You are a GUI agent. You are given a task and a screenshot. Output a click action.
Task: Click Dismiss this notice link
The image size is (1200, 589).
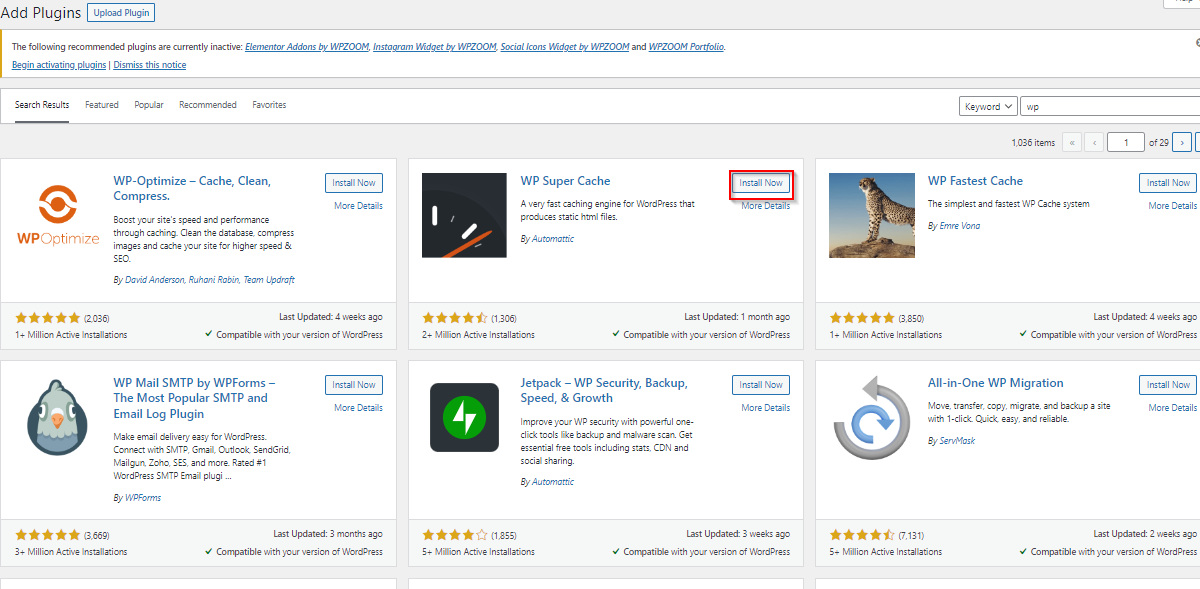tap(150, 65)
